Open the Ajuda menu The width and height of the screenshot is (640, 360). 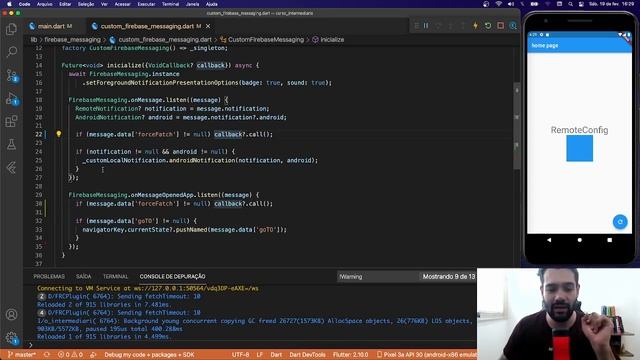pyautogui.click(x=211, y=4)
